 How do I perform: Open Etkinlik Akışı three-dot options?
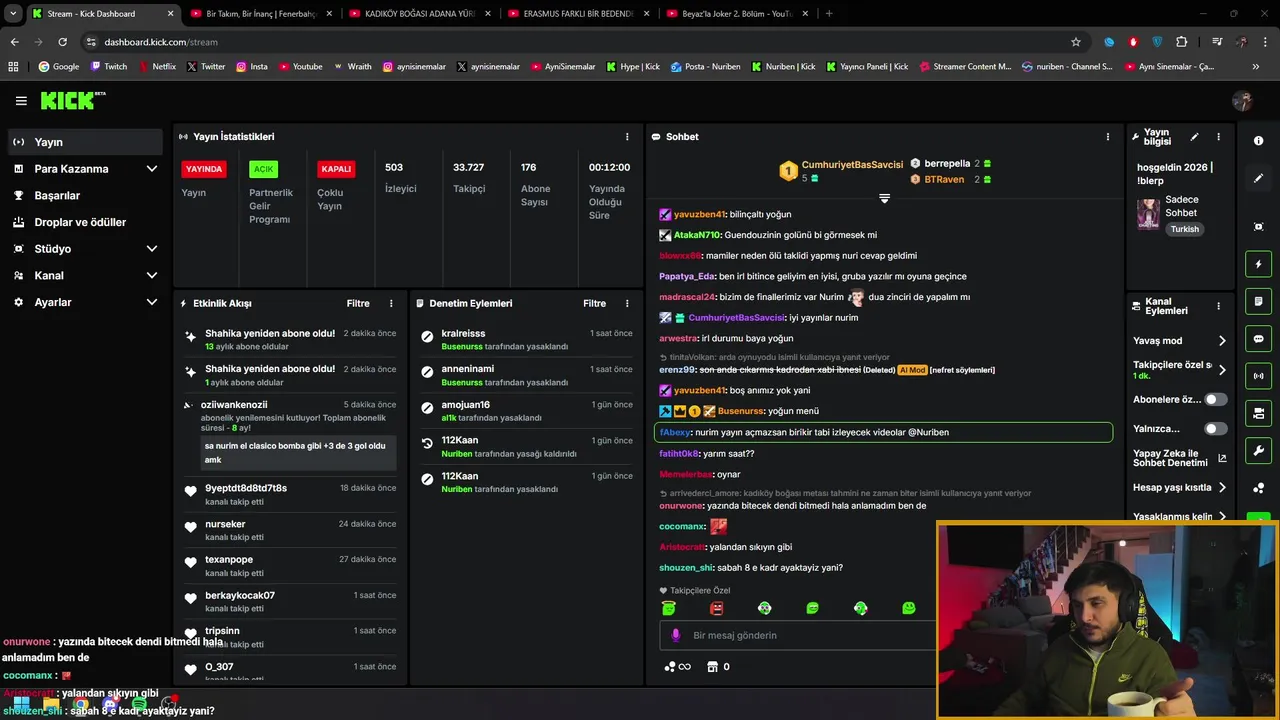pos(391,304)
